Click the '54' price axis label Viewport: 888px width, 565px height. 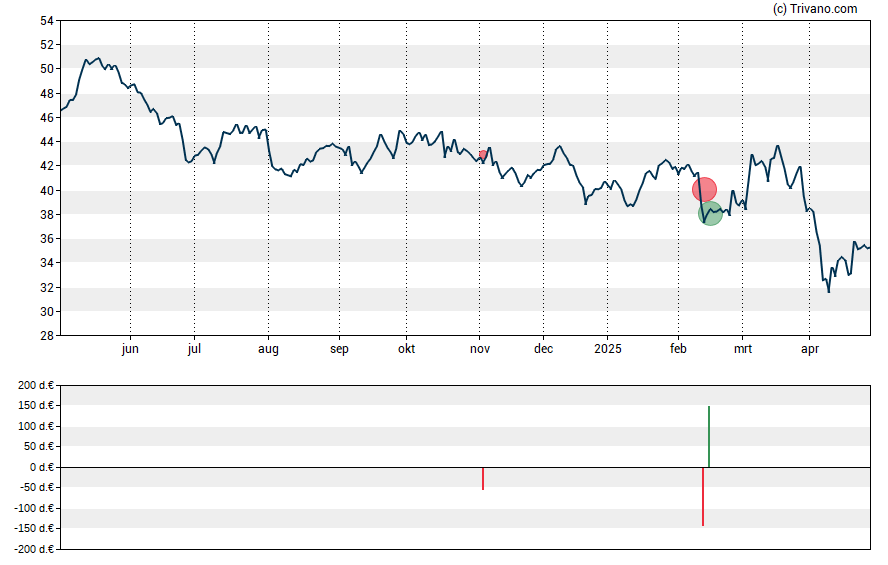coord(47,21)
